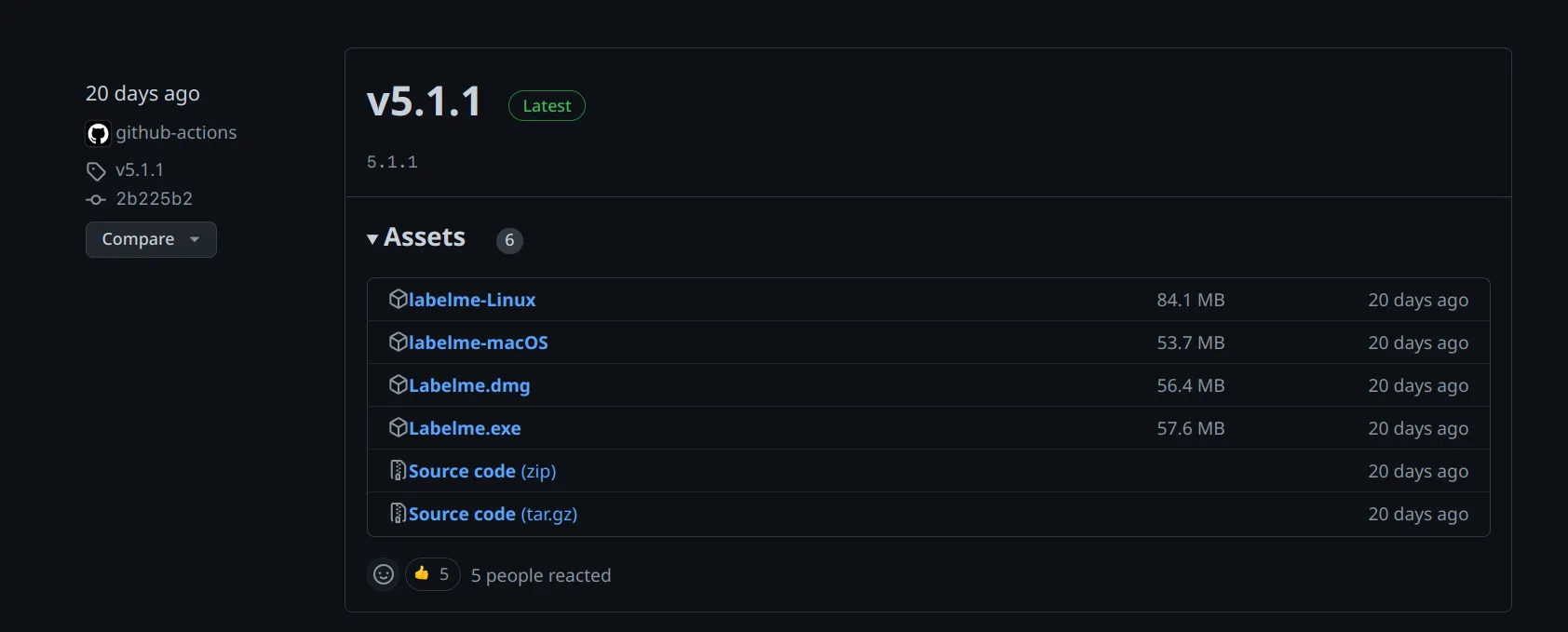Open the smiley add-reaction picker
This screenshot has height=632, width=1568.
click(x=384, y=574)
